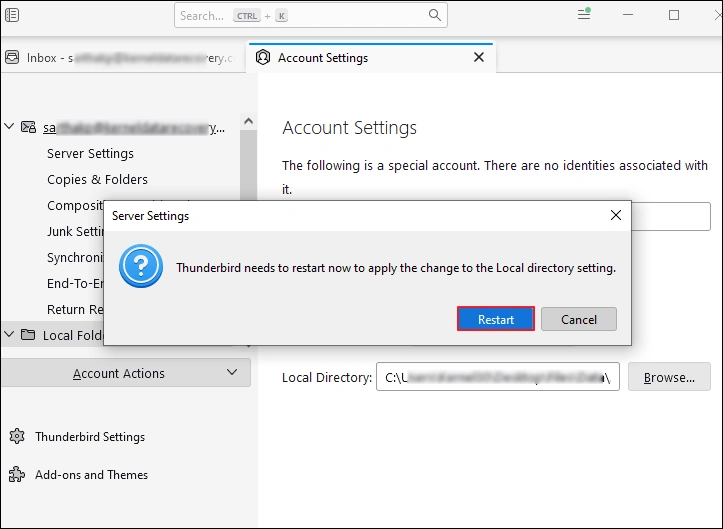
Task: Click the question mark dialog icon
Action: tap(141, 266)
